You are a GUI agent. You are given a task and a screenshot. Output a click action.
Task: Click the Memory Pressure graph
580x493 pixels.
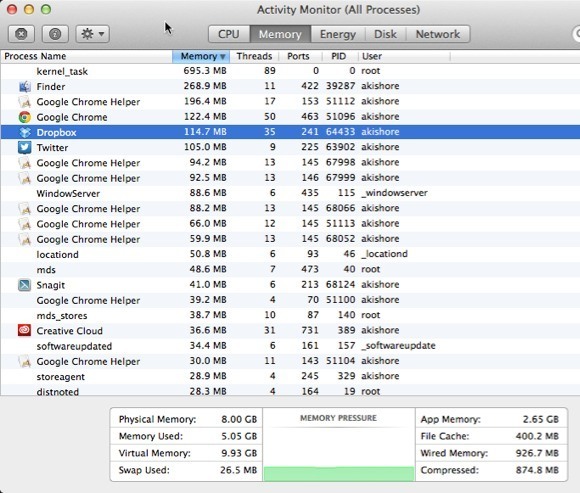point(338,445)
